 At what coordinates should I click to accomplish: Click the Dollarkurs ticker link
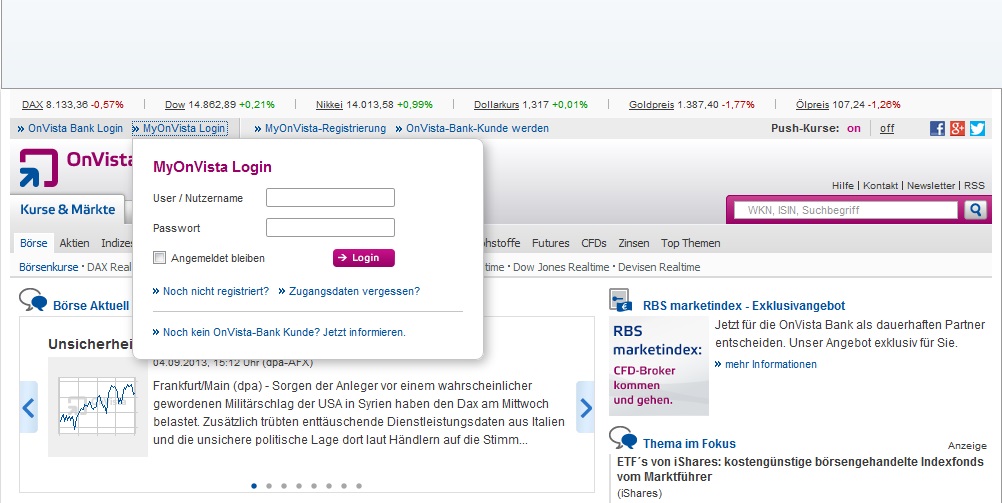[x=497, y=105]
